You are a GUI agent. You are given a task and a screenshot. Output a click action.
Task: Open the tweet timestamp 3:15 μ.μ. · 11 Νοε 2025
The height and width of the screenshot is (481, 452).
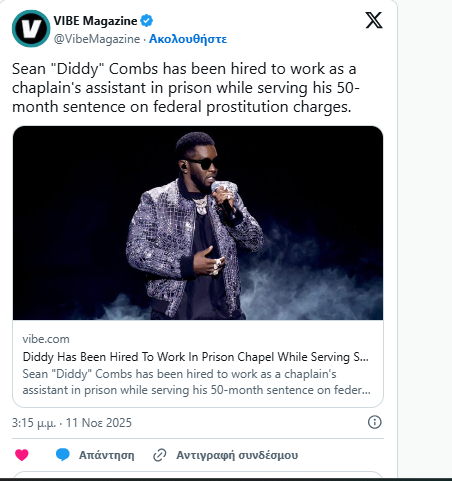(x=72, y=423)
